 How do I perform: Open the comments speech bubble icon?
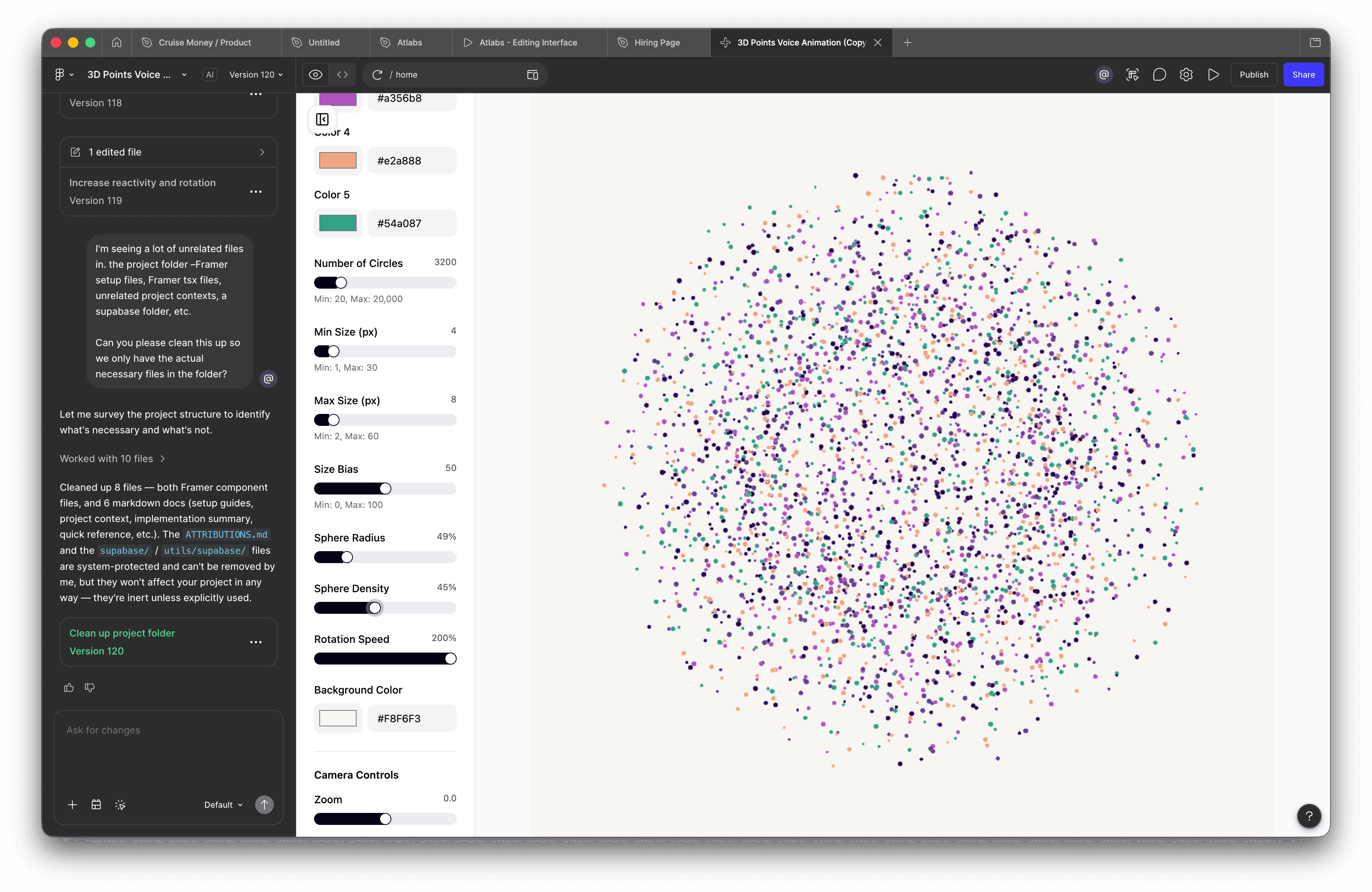coord(1159,75)
